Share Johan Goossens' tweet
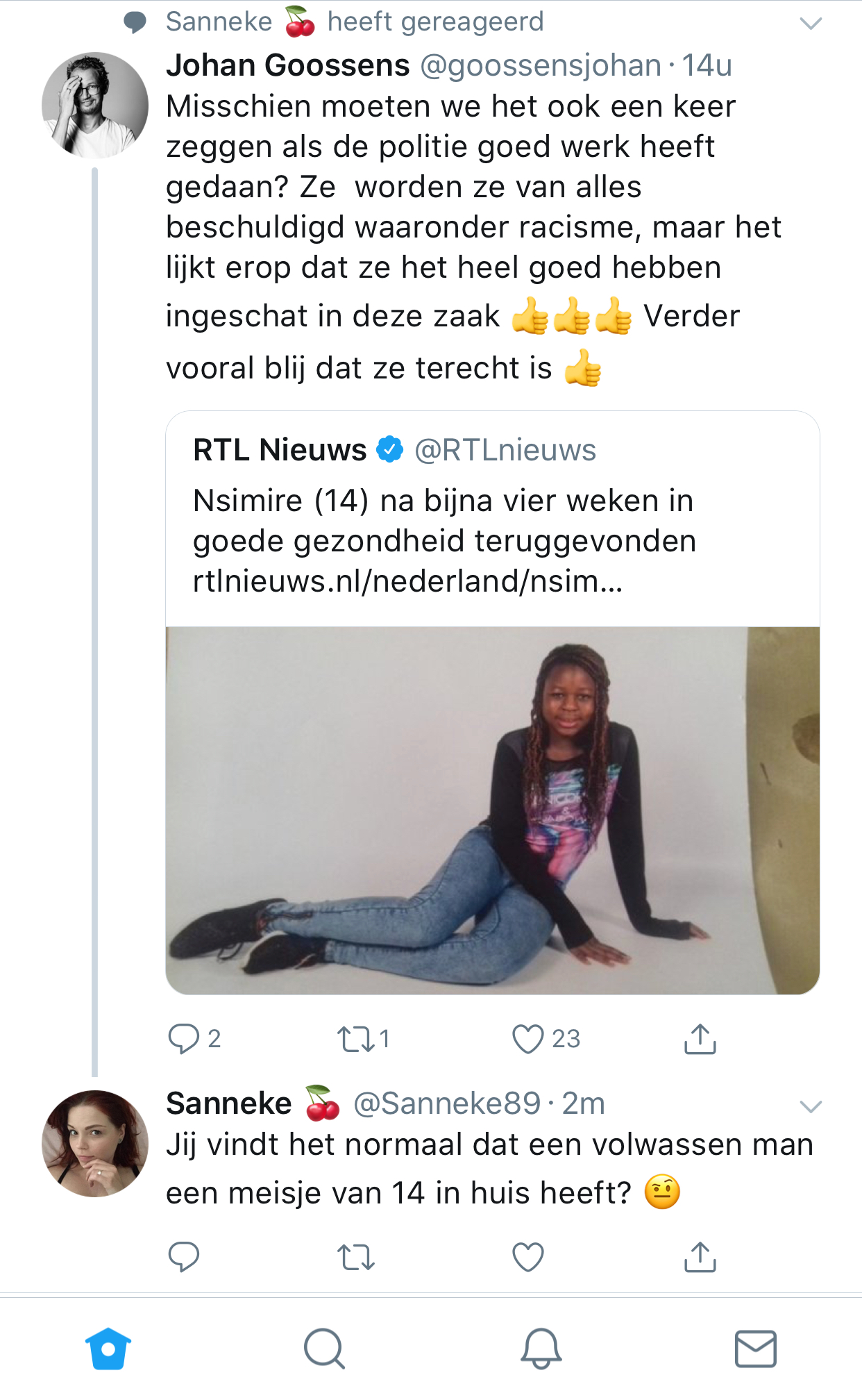The height and width of the screenshot is (1400, 862). pyautogui.click(x=700, y=1039)
